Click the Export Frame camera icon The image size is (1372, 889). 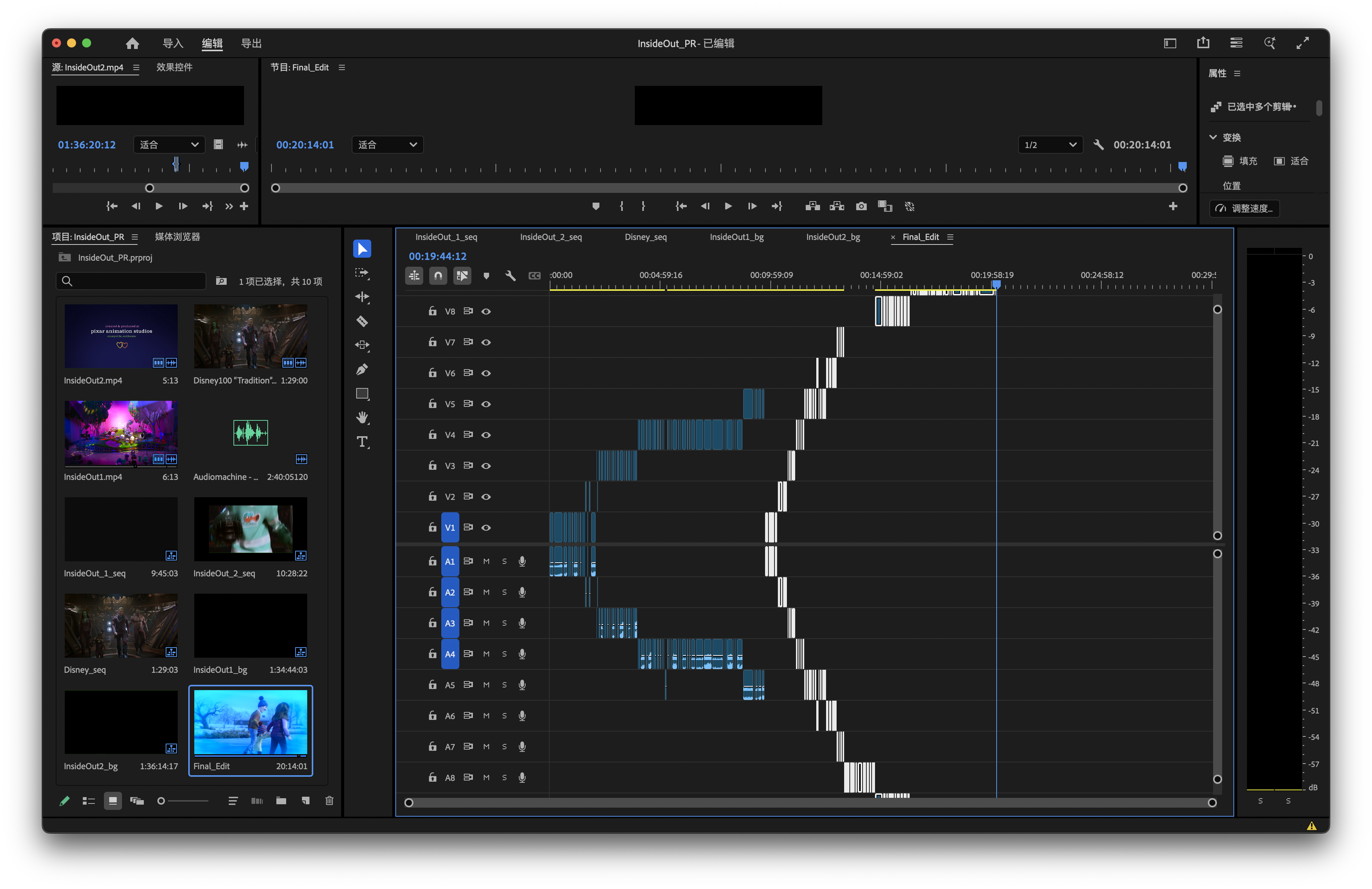861,206
